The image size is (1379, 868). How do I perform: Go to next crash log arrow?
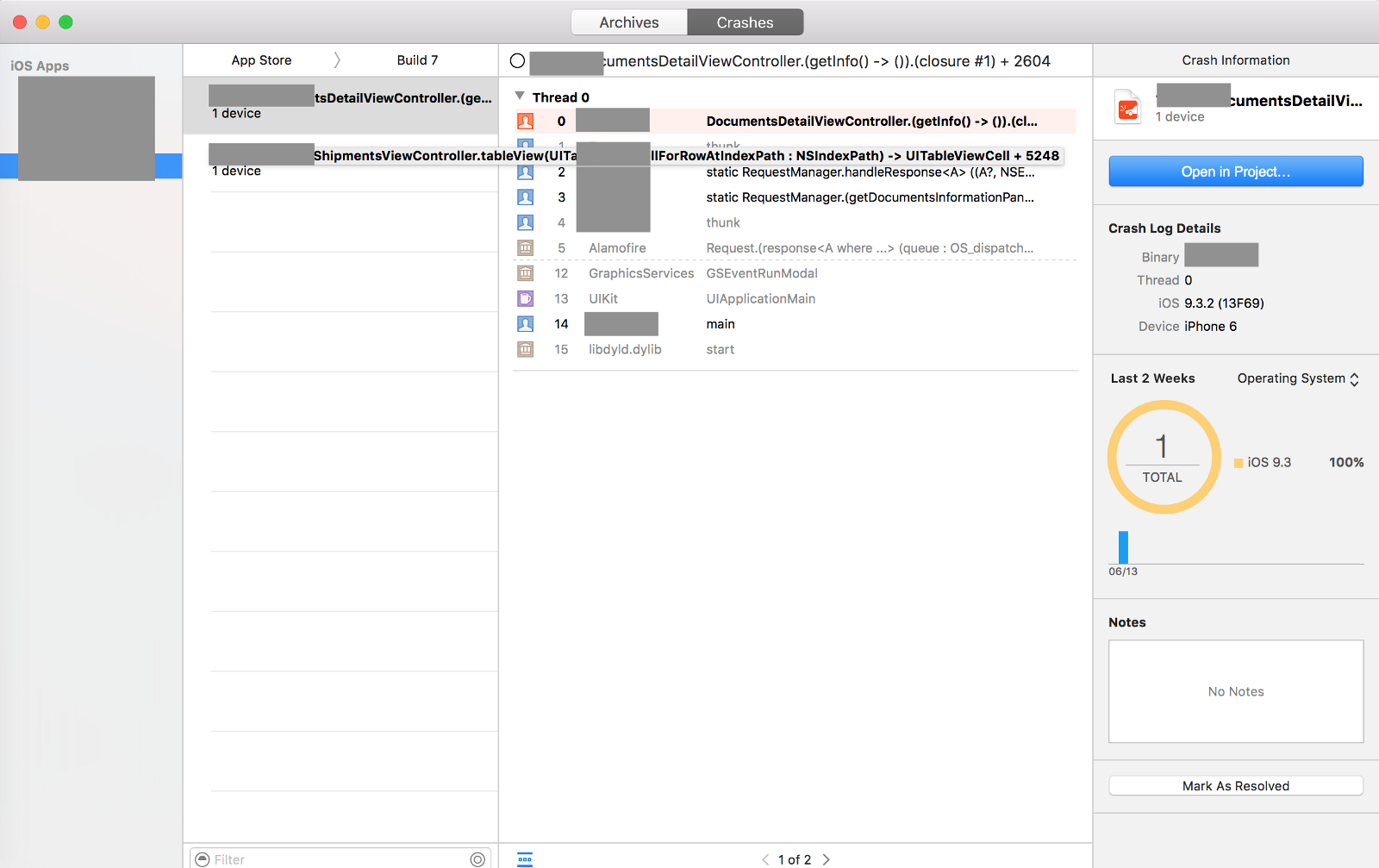coord(826,859)
